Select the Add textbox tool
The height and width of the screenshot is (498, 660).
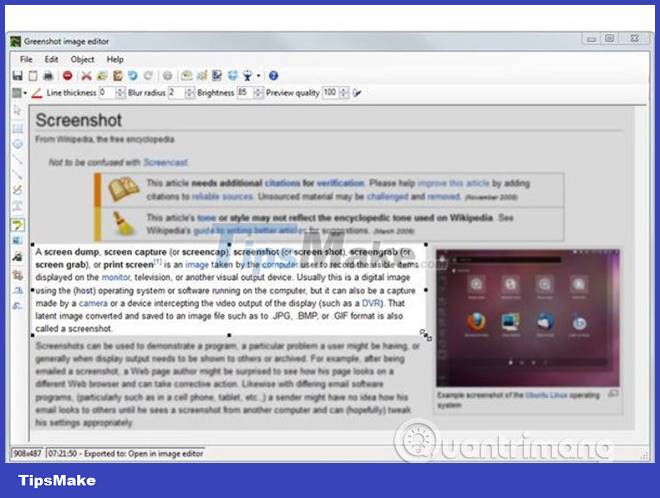tap(17, 206)
